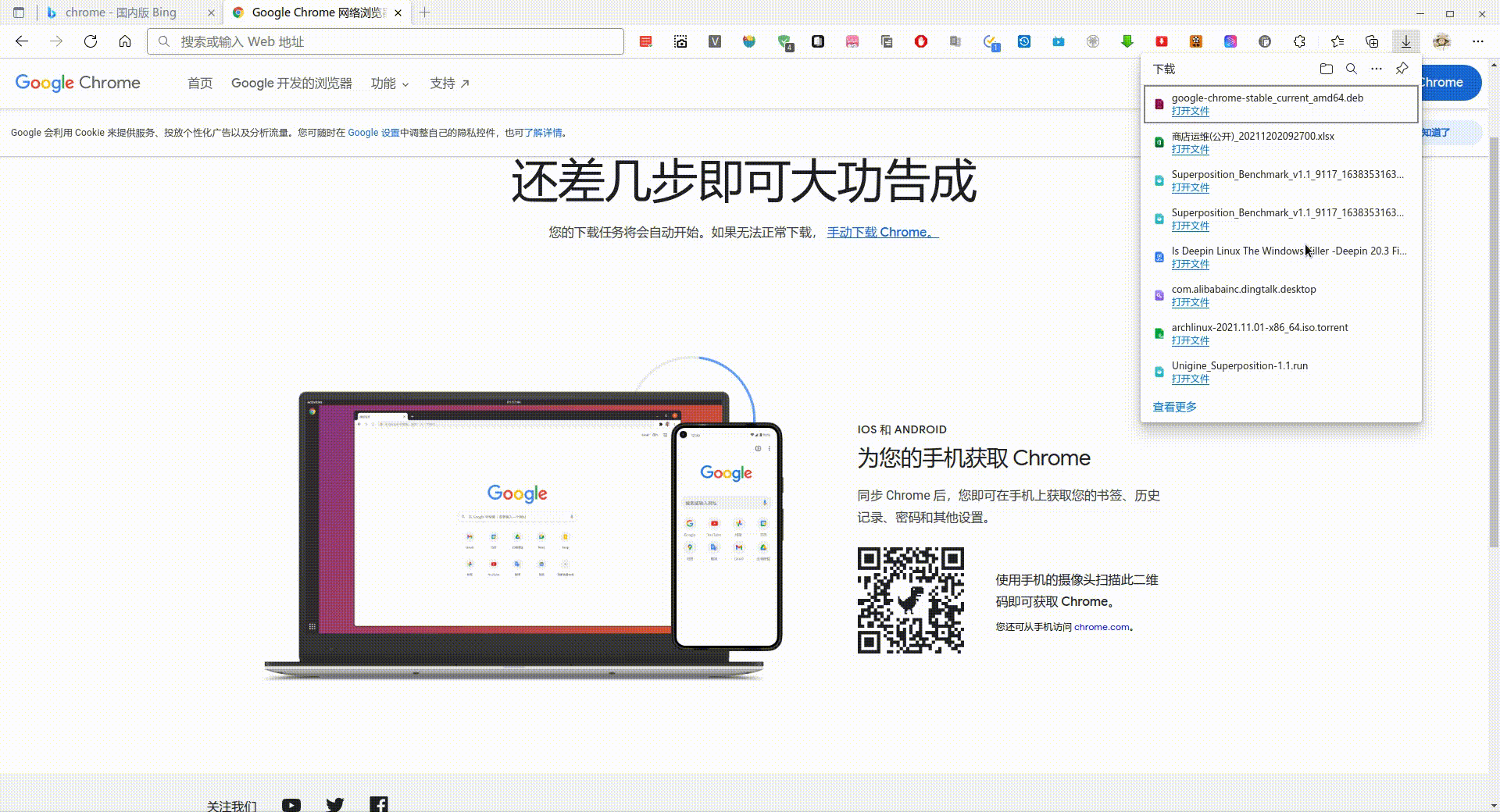Open the browser Settings and more menu
The height and width of the screenshot is (812, 1500).
1477,41
